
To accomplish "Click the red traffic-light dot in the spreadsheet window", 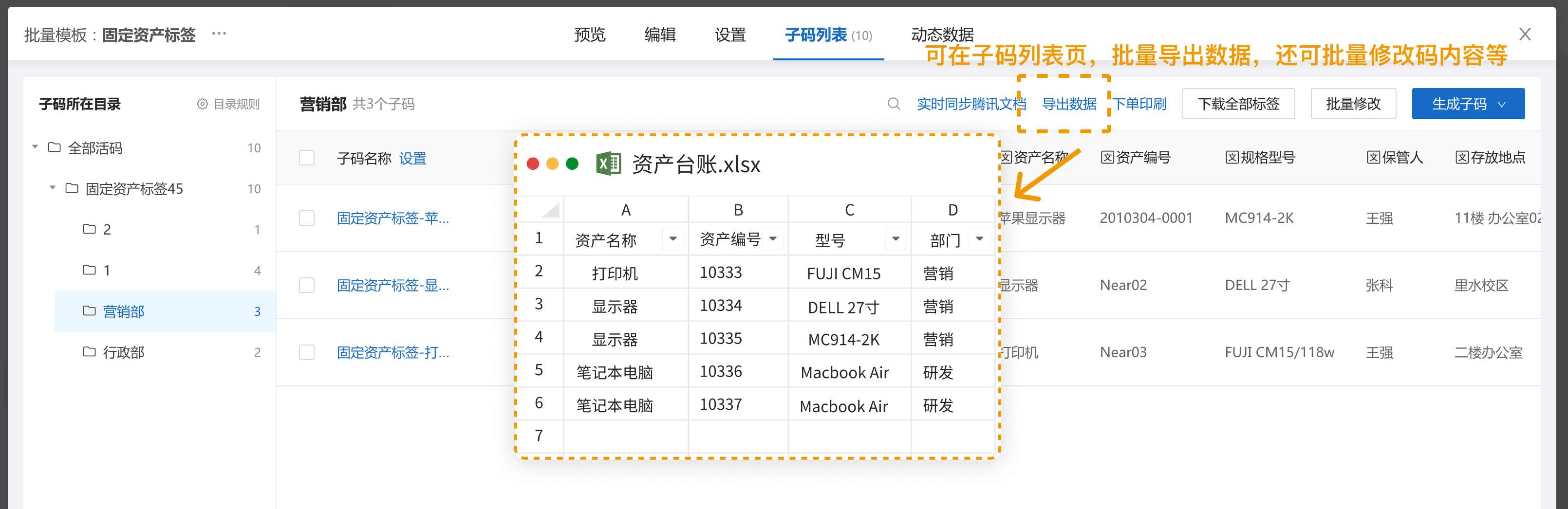I will [534, 164].
